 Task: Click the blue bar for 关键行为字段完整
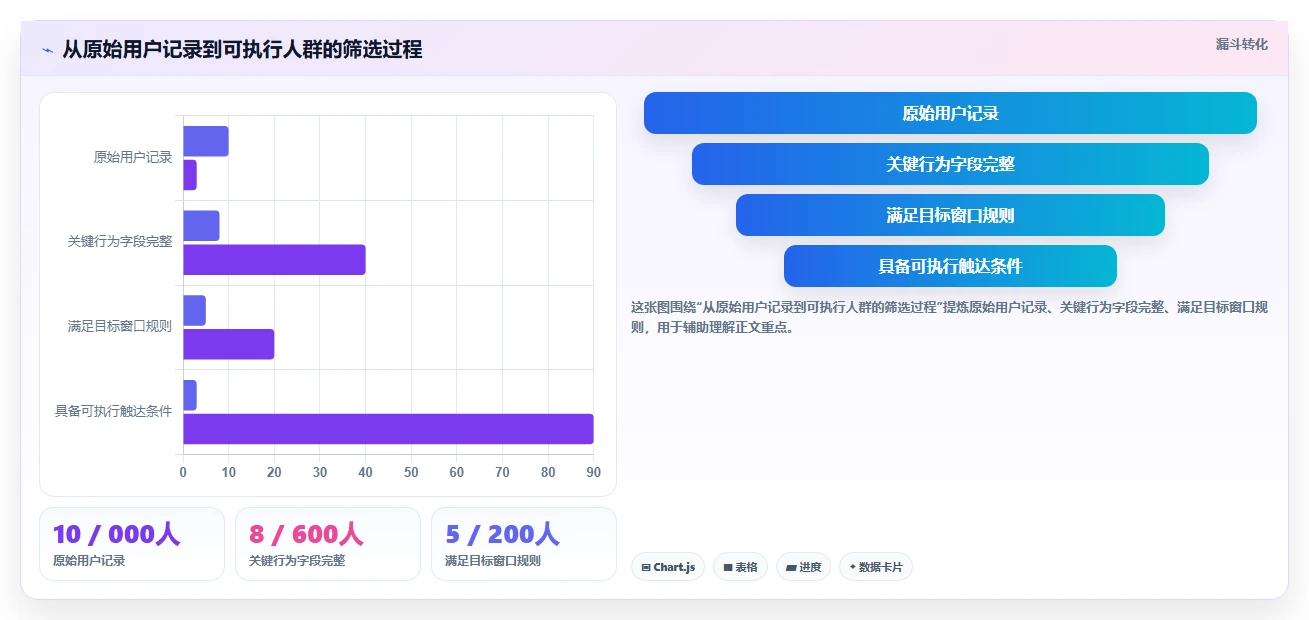[x=201, y=226]
